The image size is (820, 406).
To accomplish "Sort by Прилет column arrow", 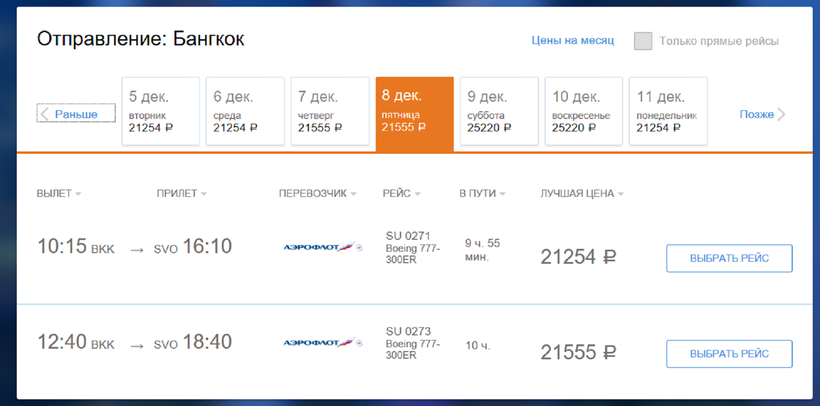I will pos(203,194).
